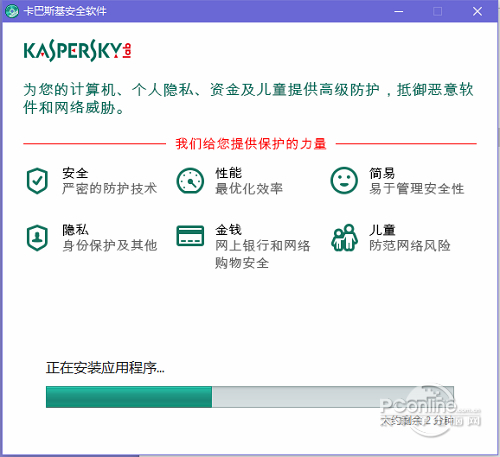500x457 pixels.
Task: Click the title text 卡巴斯基安全软件
Action: (65, 11)
